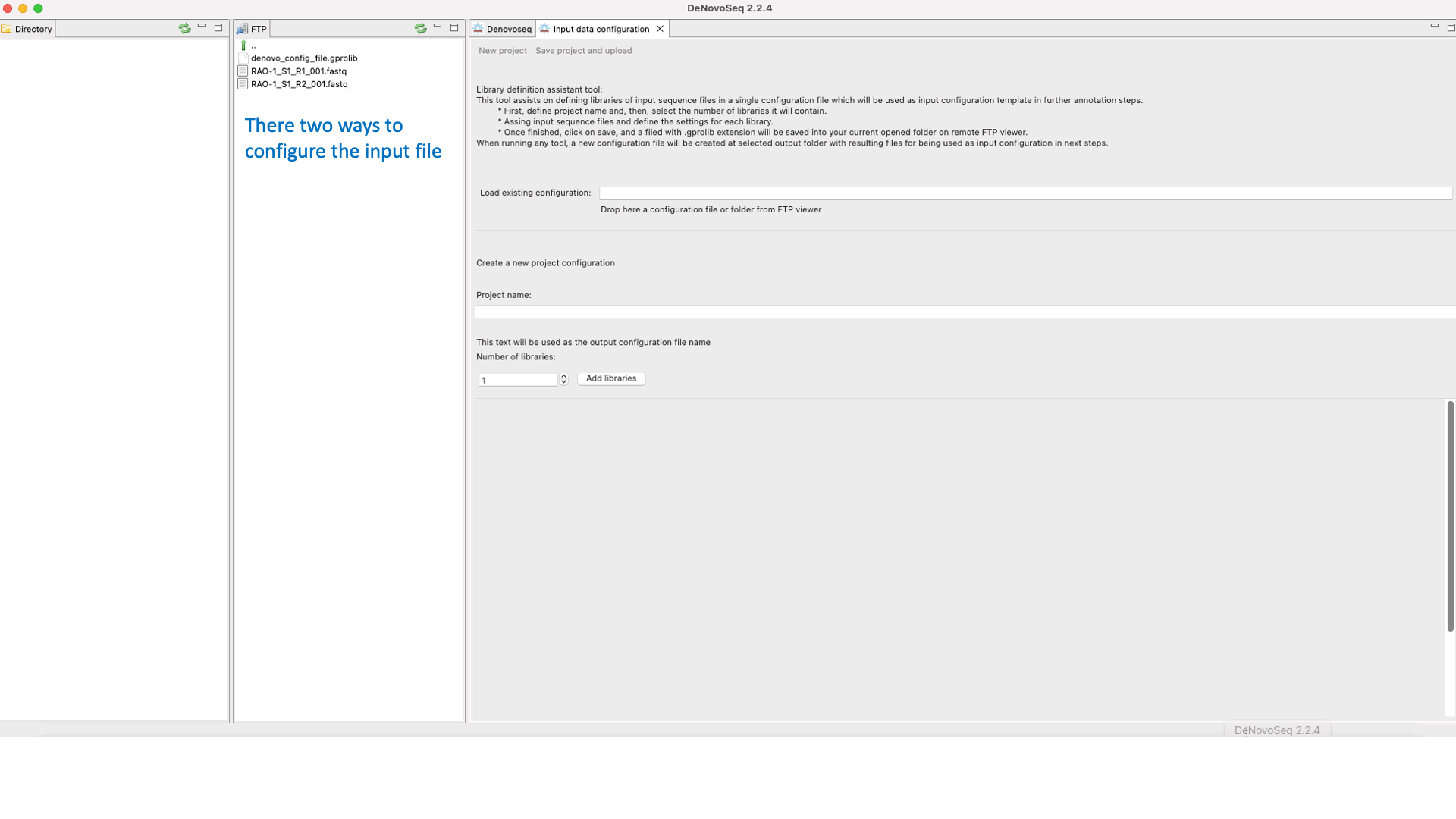Minimize the Directory panel view
The width and height of the screenshot is (1456, 819).
coord(202,27)
